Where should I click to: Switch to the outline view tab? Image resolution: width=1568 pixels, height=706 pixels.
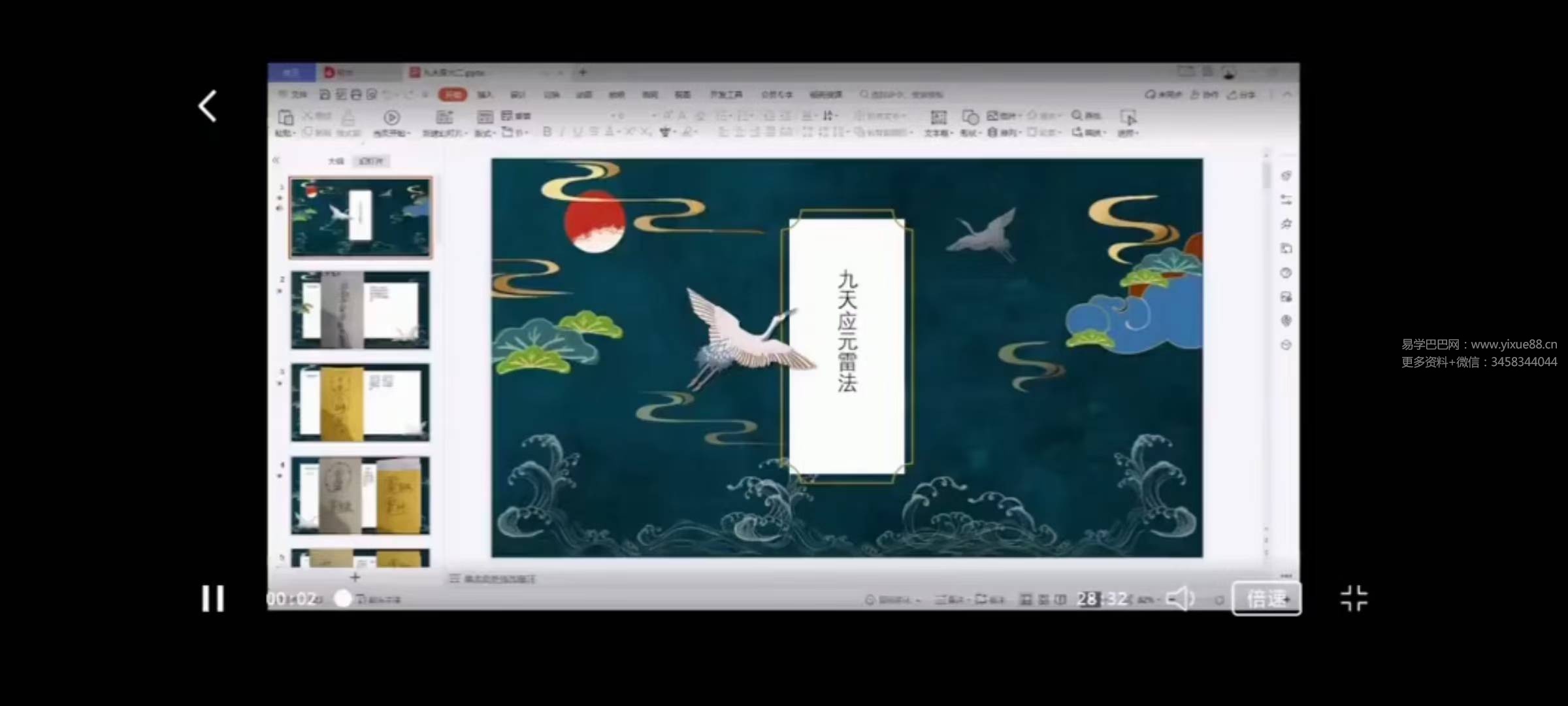336,161
